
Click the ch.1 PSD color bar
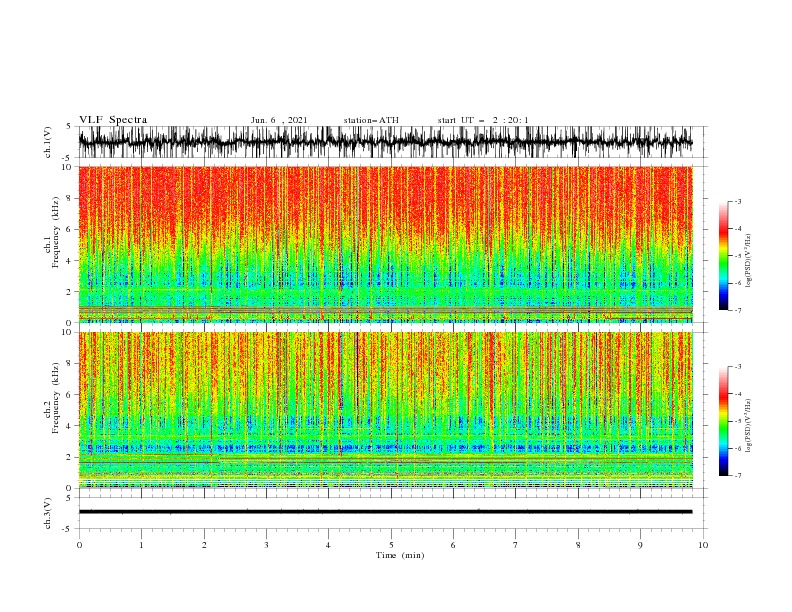click(x=723, y=256)
